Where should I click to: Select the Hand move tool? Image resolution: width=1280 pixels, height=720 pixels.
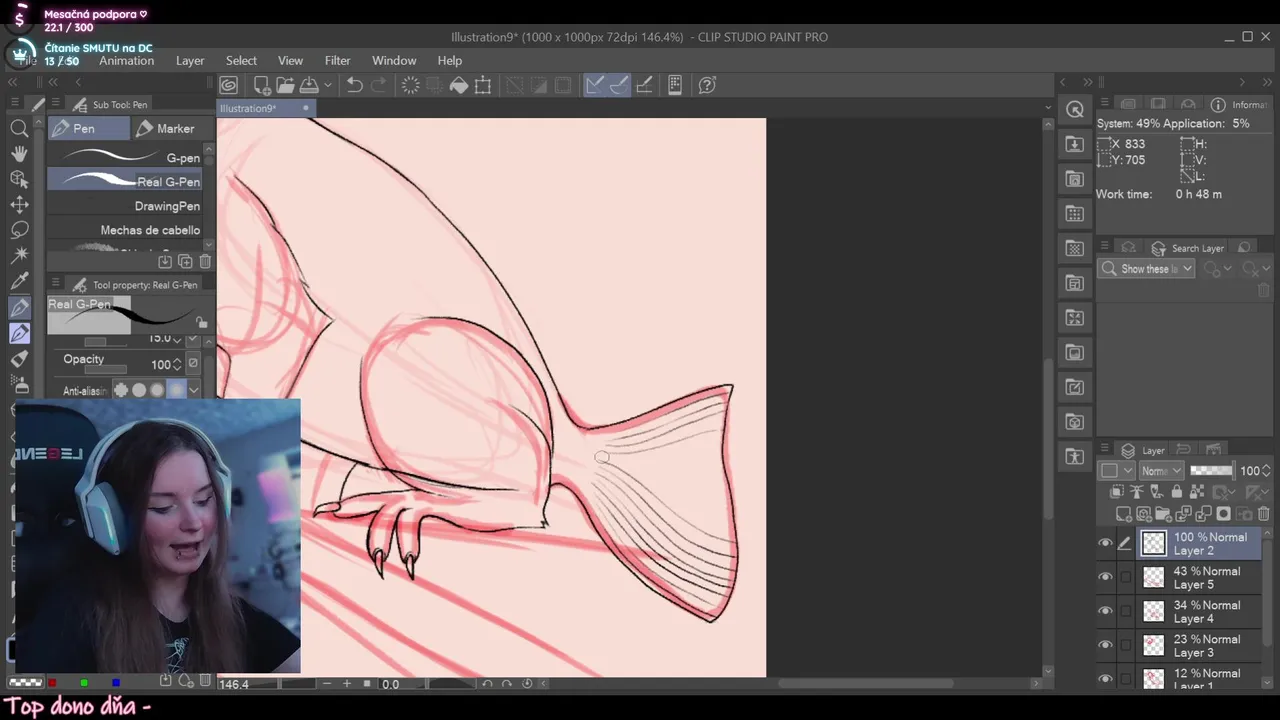(19, 153)
